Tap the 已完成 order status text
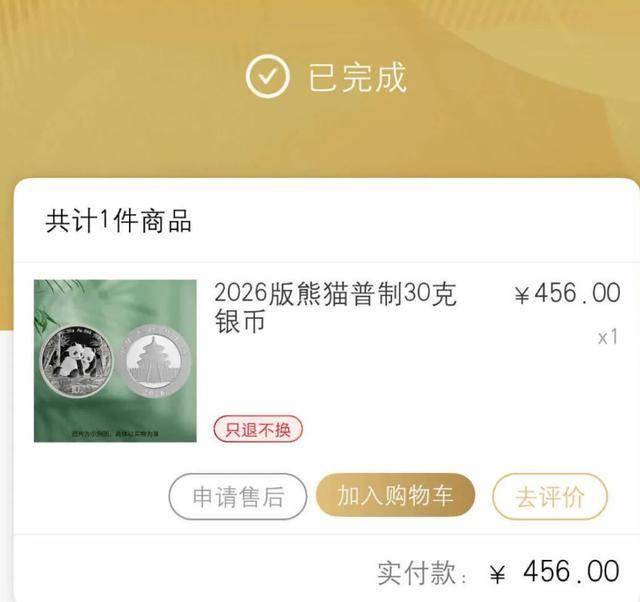The height and width of the screenshot is (602, 640). [x=357, y=77]
